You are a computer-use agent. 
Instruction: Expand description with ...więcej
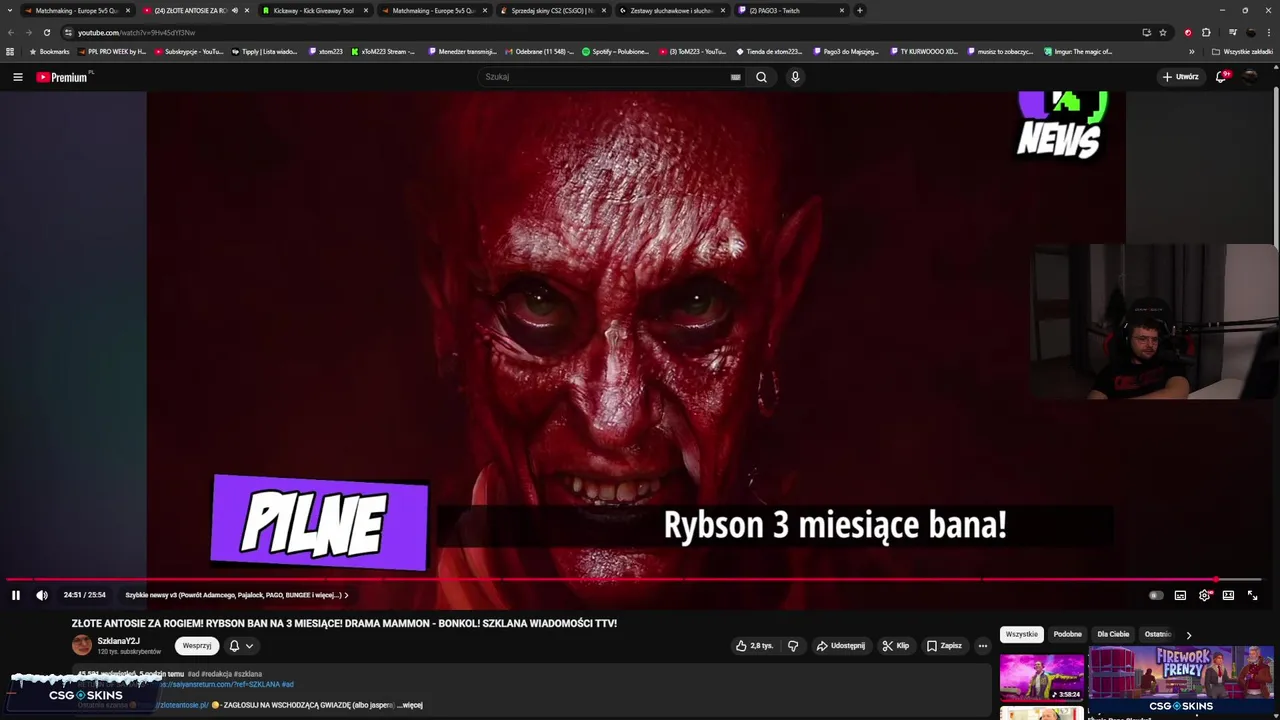pos(410,705)
